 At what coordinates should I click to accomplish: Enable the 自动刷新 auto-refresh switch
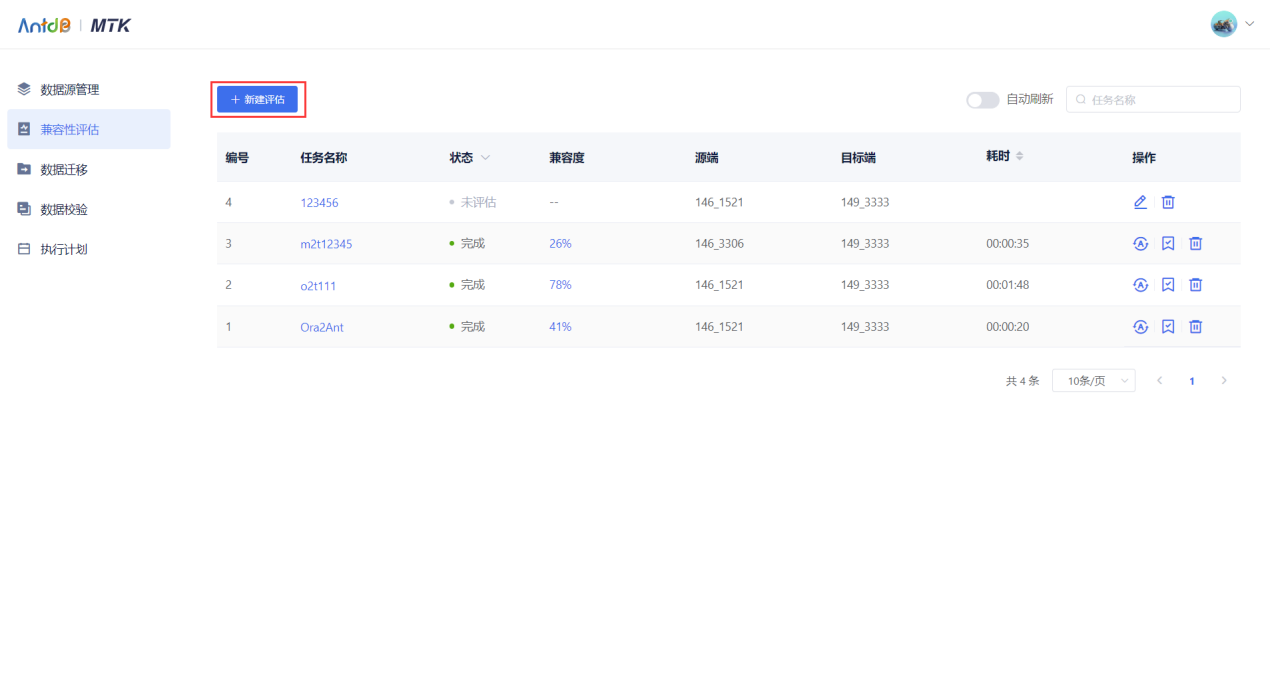[x=982, y=100]
